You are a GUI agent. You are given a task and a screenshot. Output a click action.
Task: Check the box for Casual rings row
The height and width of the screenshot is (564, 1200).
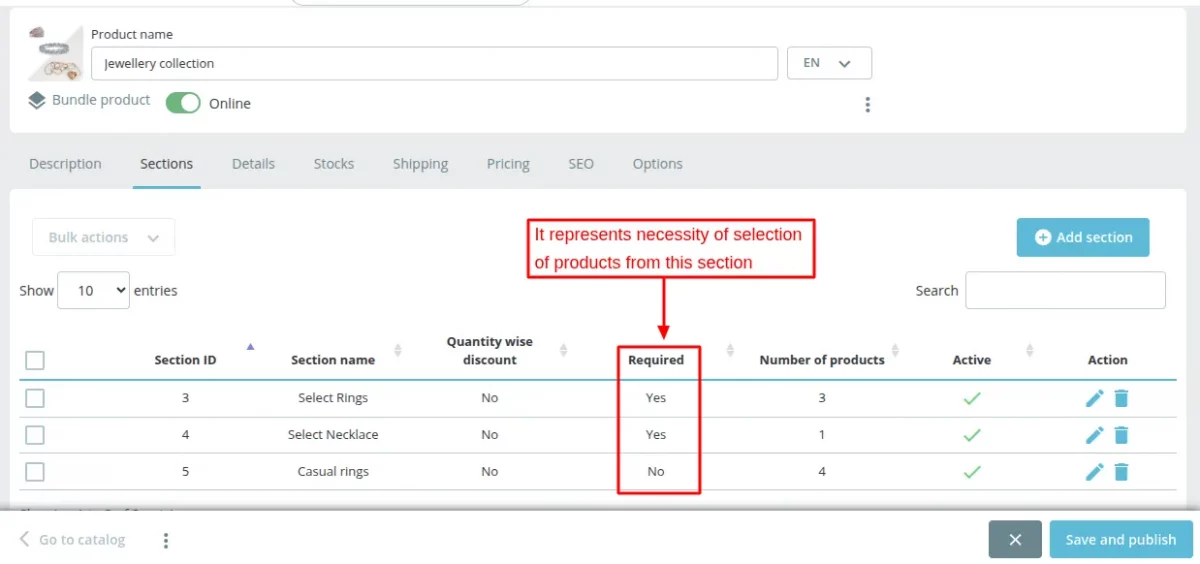pyautogui.click(x=35, y=472)
